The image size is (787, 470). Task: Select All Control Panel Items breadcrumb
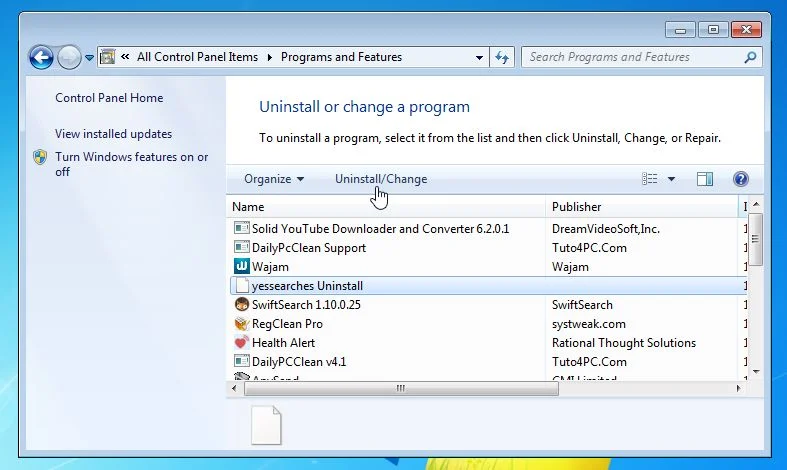tap(197, 57)
